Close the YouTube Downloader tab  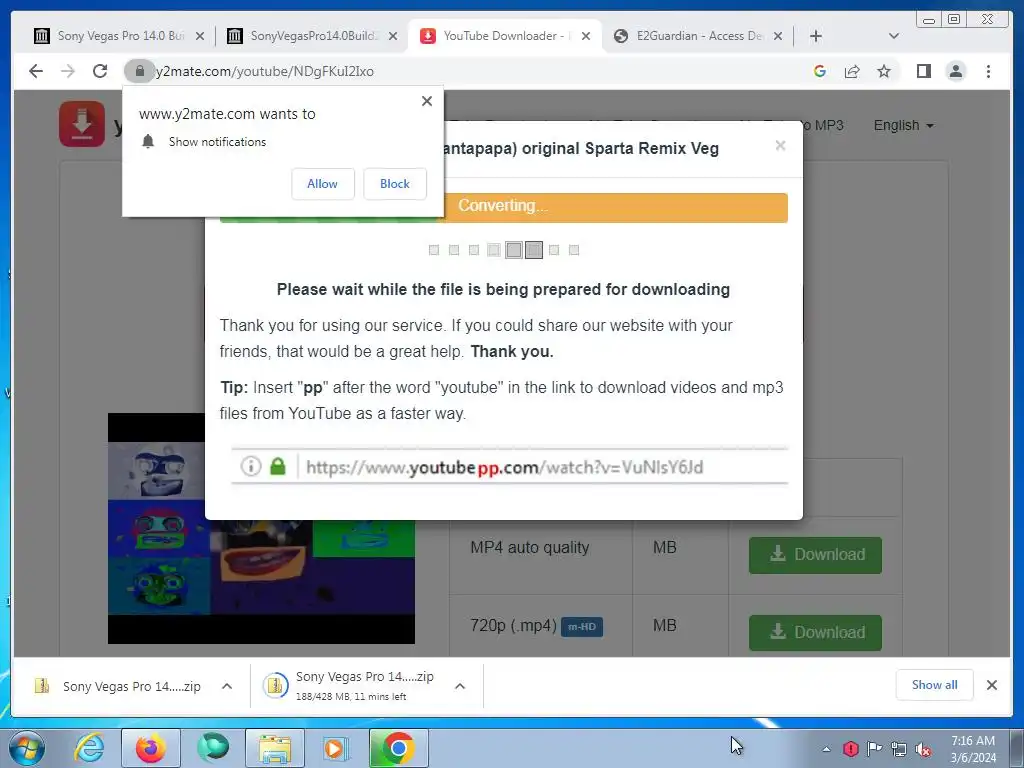(586, 37)
